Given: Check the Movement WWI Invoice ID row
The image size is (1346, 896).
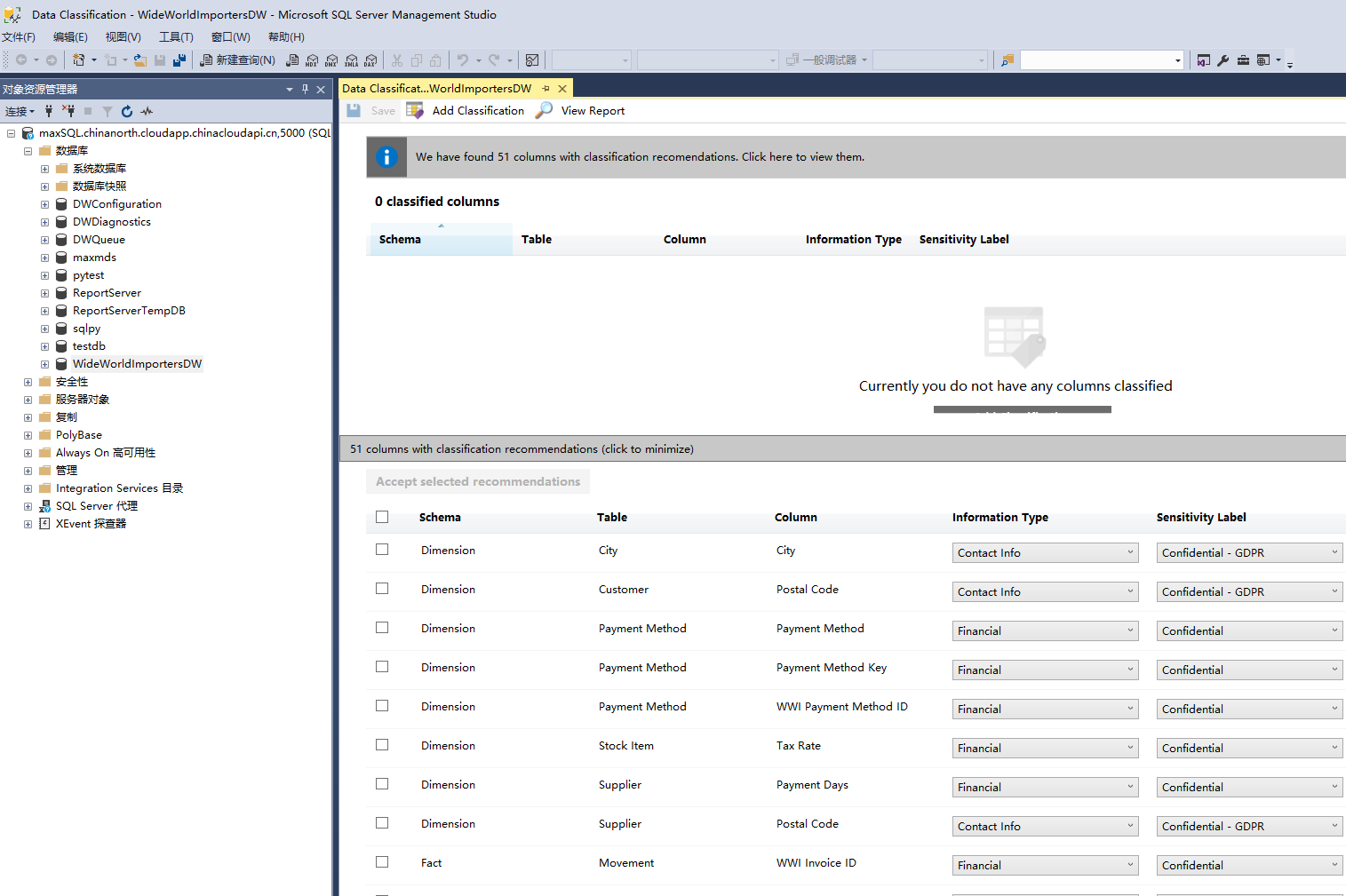Looking at the screenshot, I should pos(382,862).
